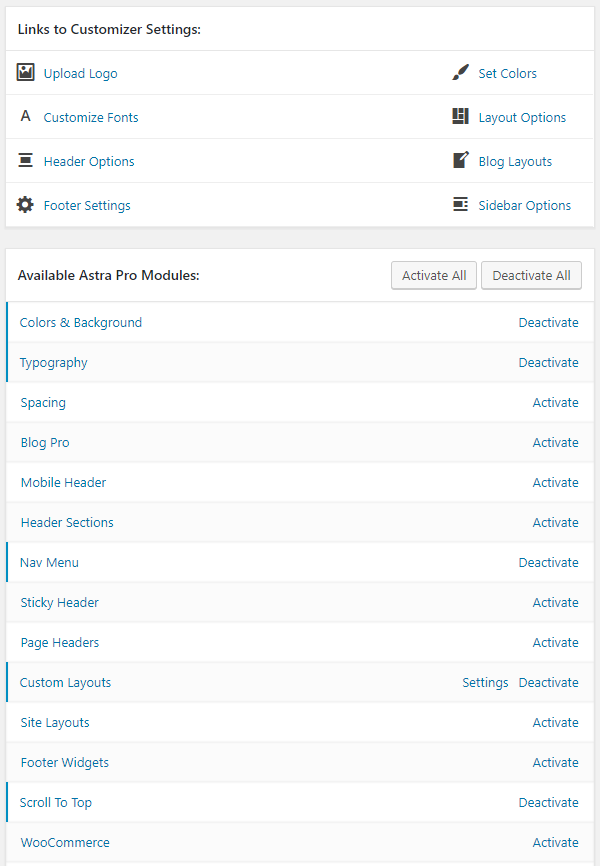Click the grid icon beside Layout Options
This screenshot has height=866, width=600.
pos(460,116)
